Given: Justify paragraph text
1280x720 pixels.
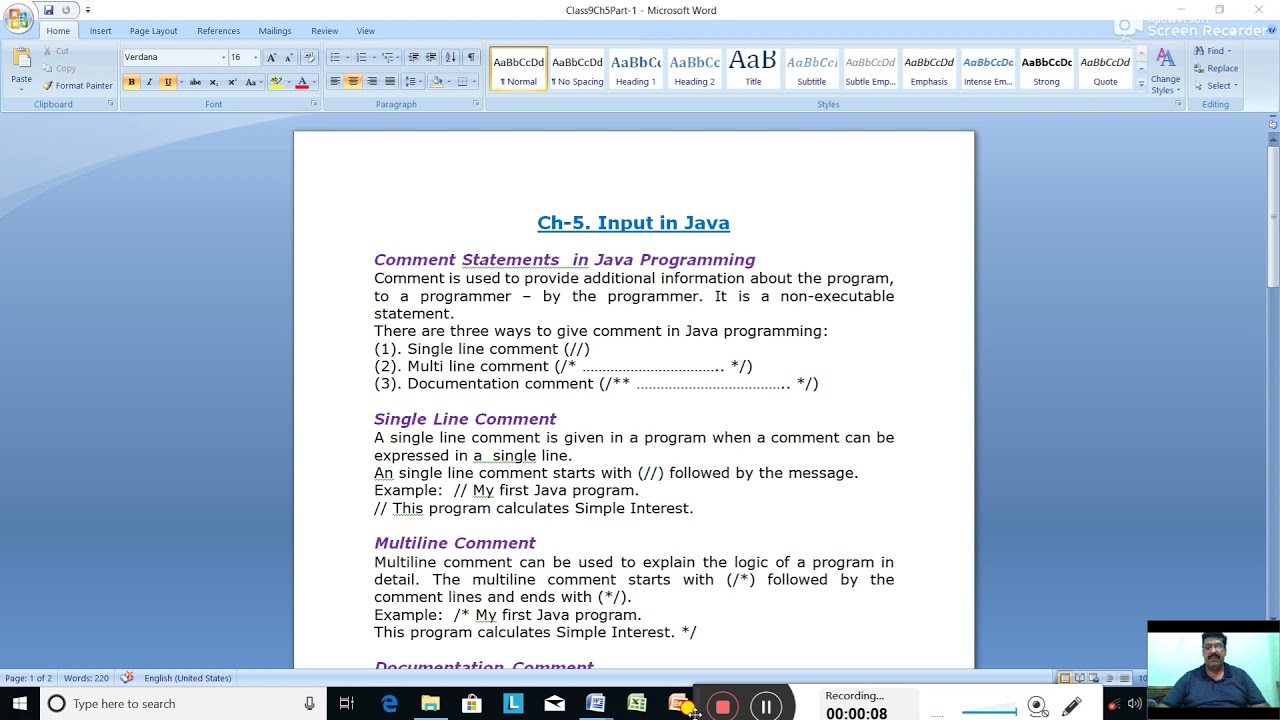Looking at the screenshot, I should pos(390,82).
